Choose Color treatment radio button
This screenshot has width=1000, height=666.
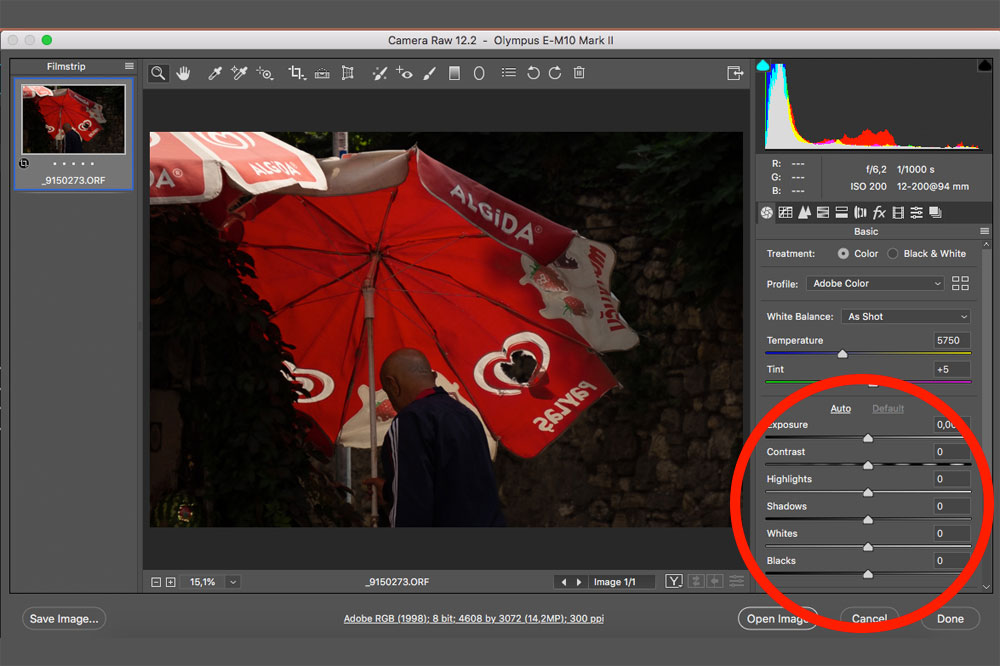tap(843, 253)
